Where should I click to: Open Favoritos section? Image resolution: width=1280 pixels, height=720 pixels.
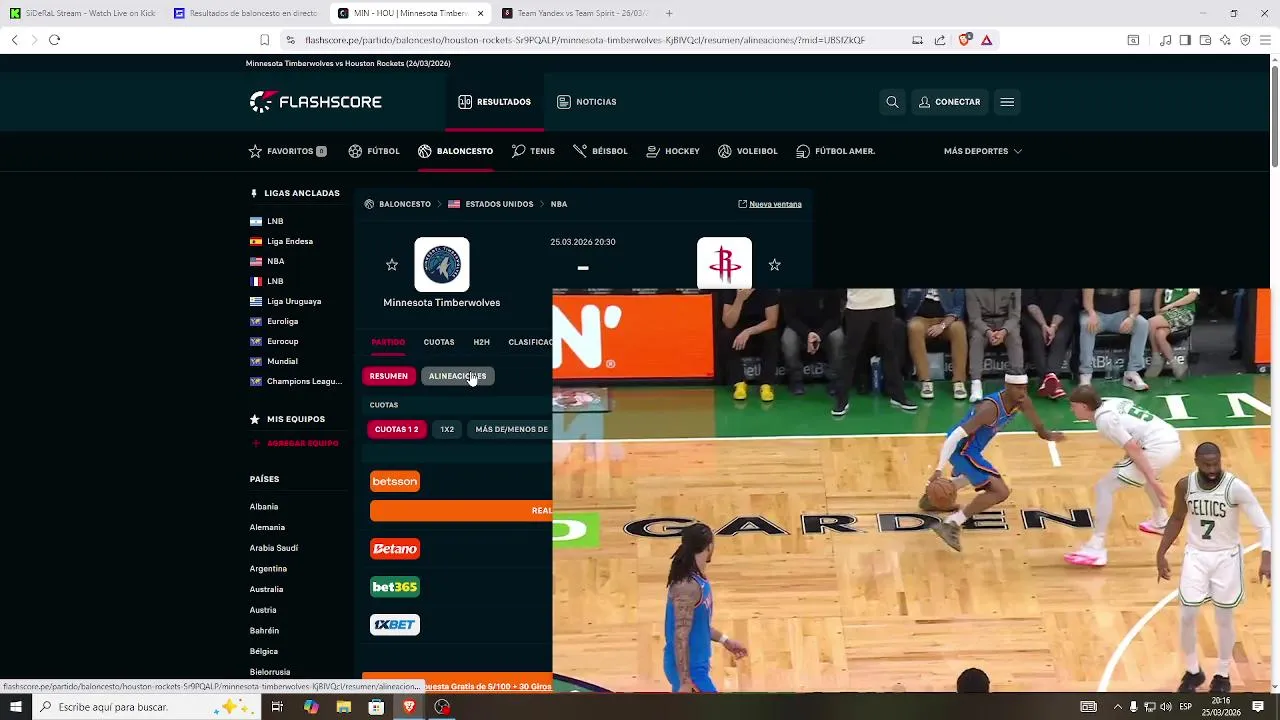pyautogui.click(x=287, y=151)
